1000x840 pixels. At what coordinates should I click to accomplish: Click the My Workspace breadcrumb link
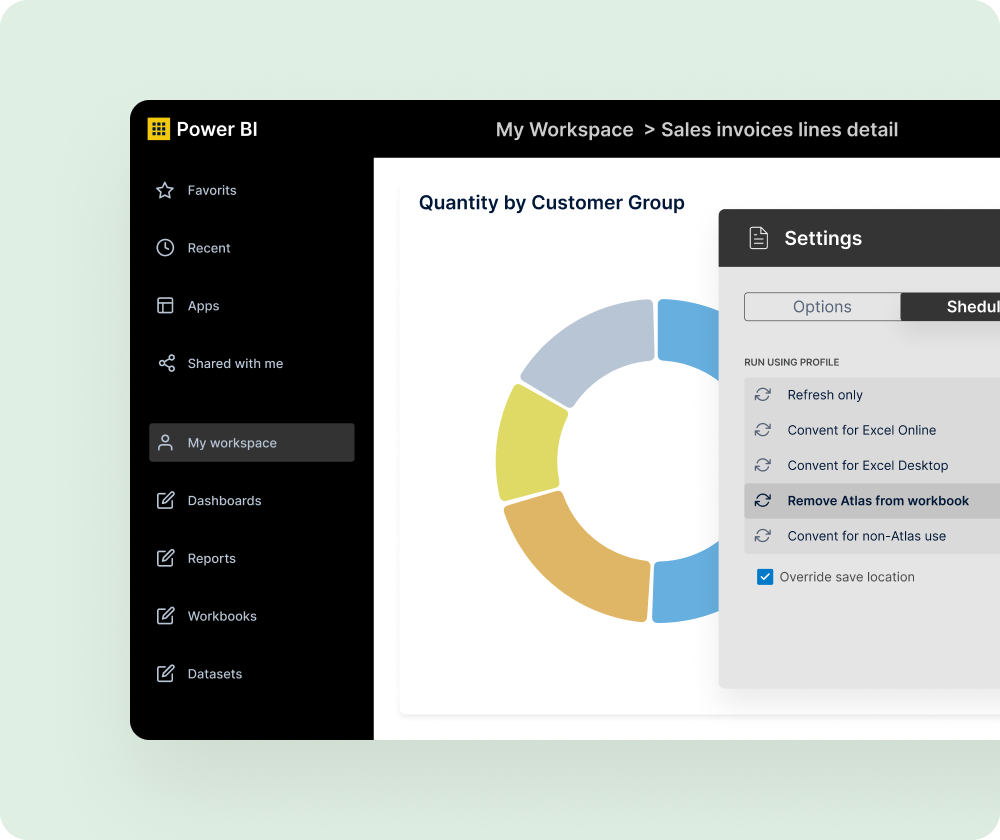pyautogui.click(x=564, y=130)
